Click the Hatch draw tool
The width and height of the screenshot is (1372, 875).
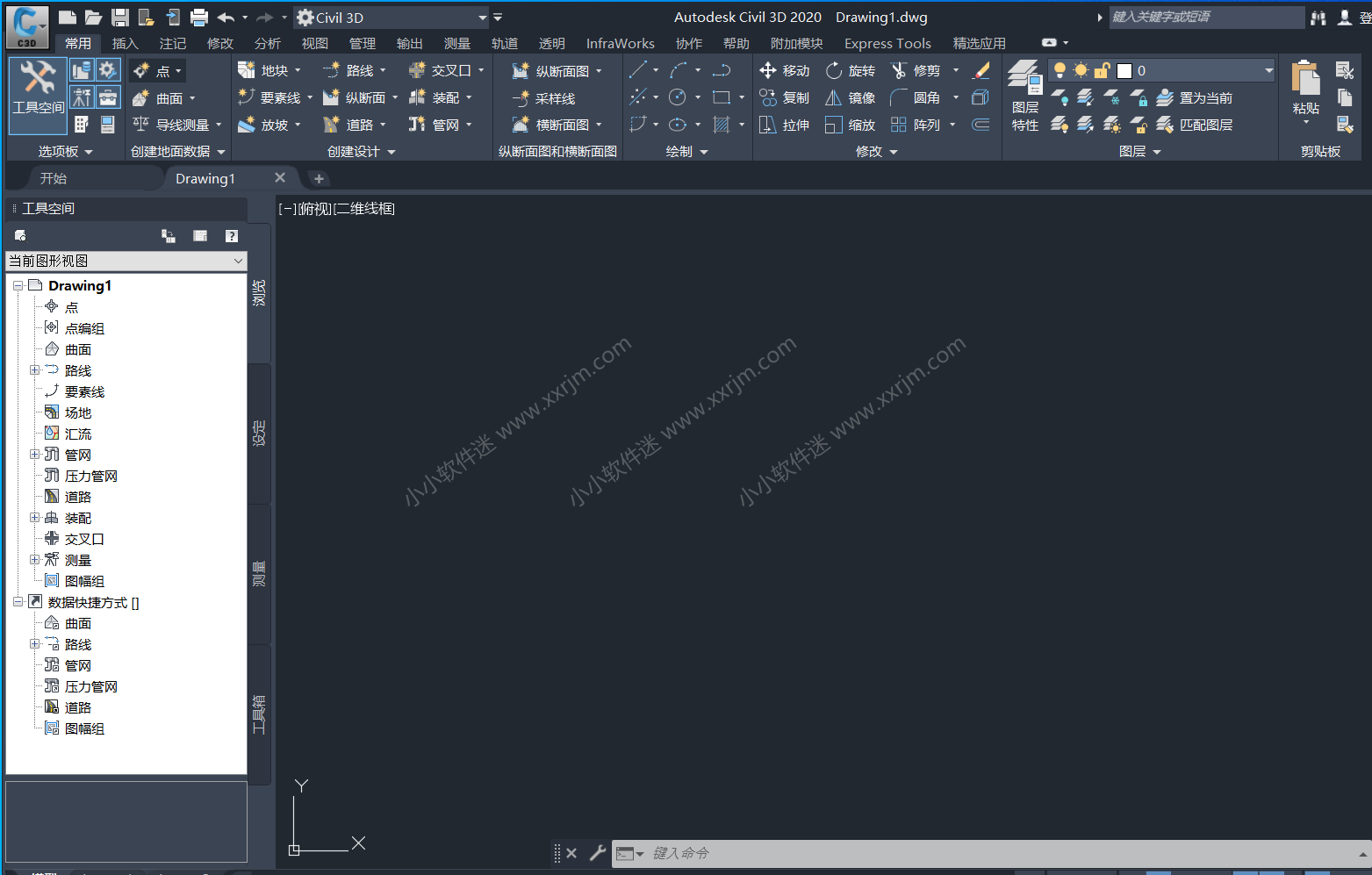[722, 125]
